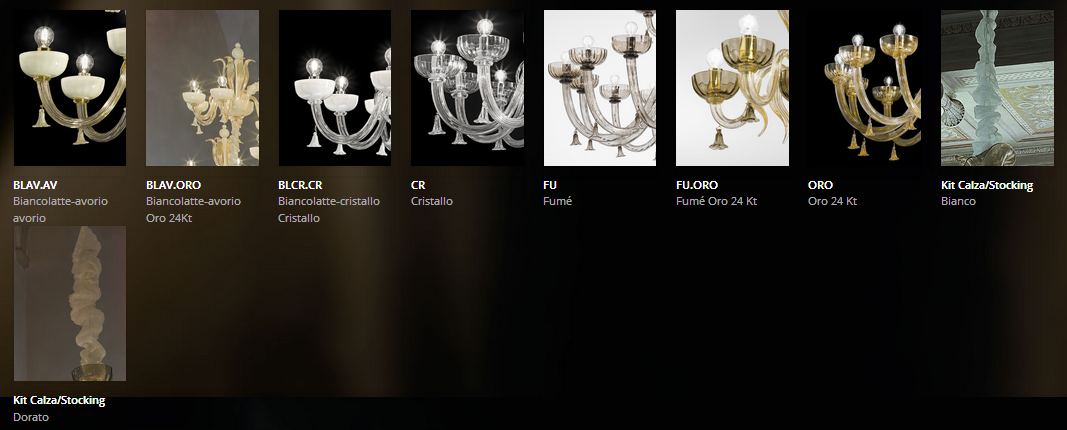
Task: Click Kit Calza/Stocking title above Dorato
Action: pyautogui.click(x=59, y=400)
